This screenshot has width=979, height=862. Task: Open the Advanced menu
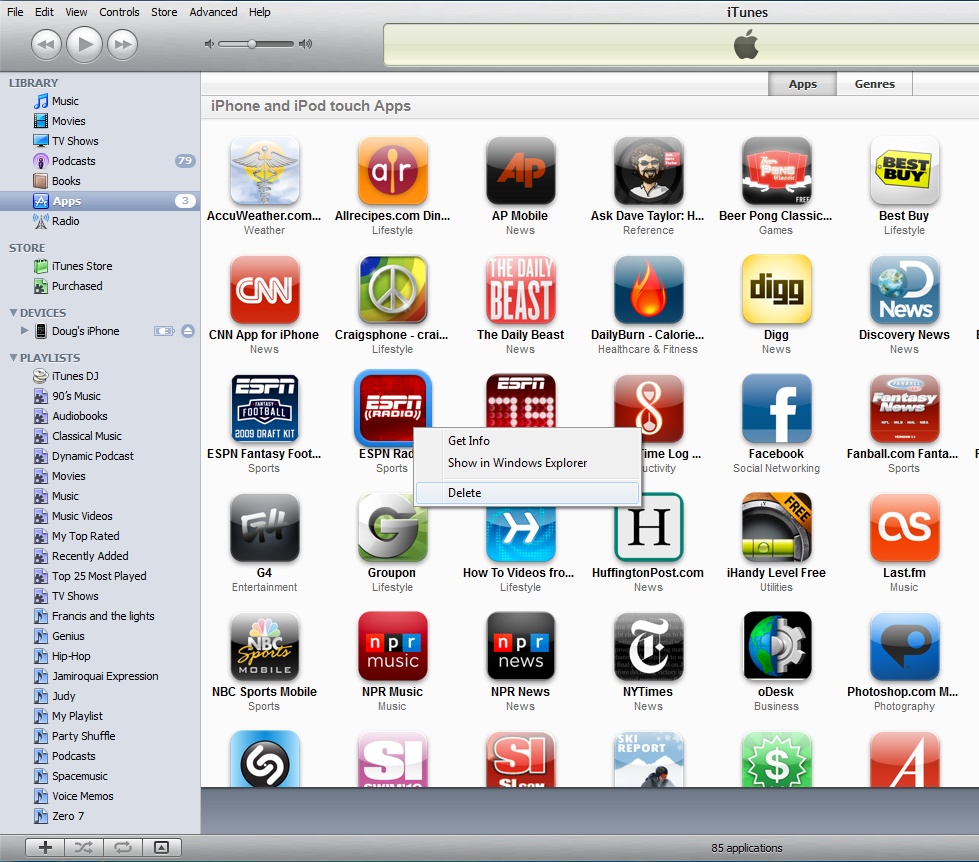tap(214, 12)
